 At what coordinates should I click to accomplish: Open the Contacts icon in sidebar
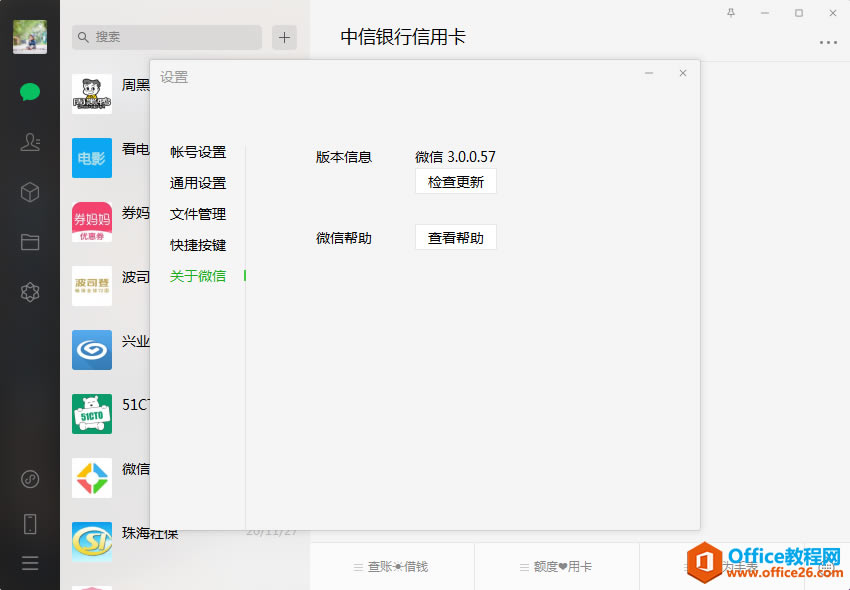30,142
